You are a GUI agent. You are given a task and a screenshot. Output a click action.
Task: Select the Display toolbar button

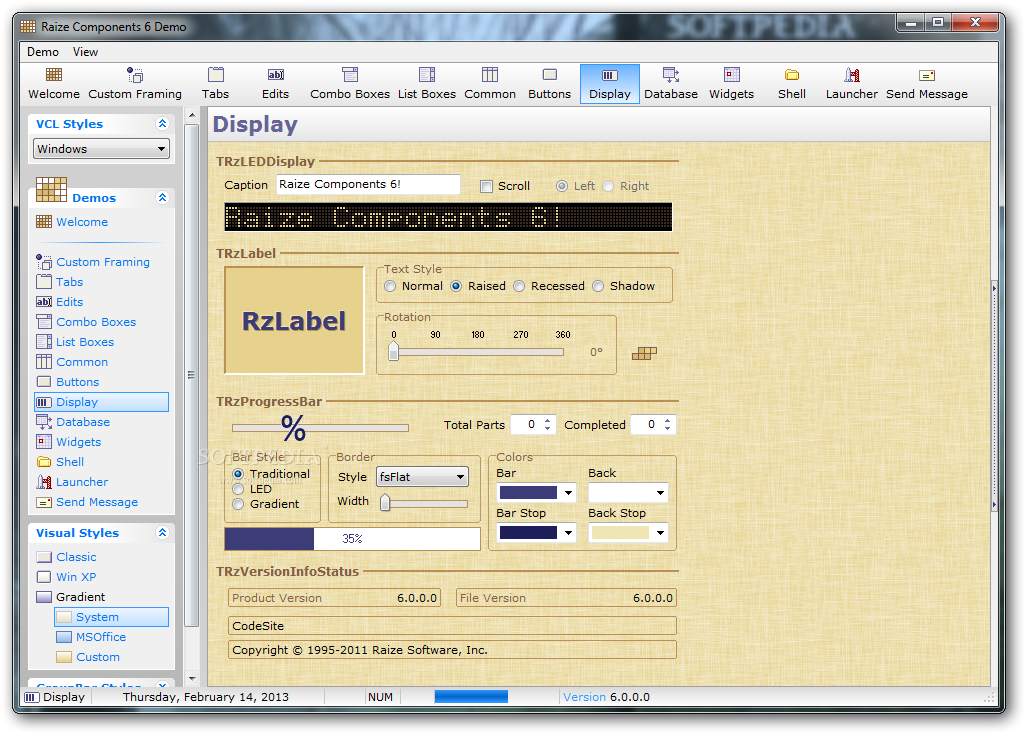click(x=610, y=84)
